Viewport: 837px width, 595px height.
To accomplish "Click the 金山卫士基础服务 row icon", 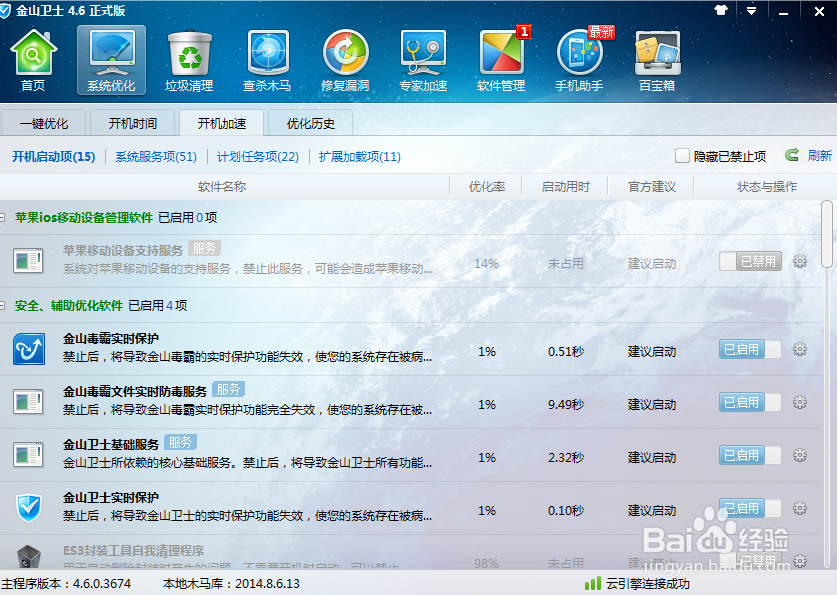I will (x=28, y=455).
